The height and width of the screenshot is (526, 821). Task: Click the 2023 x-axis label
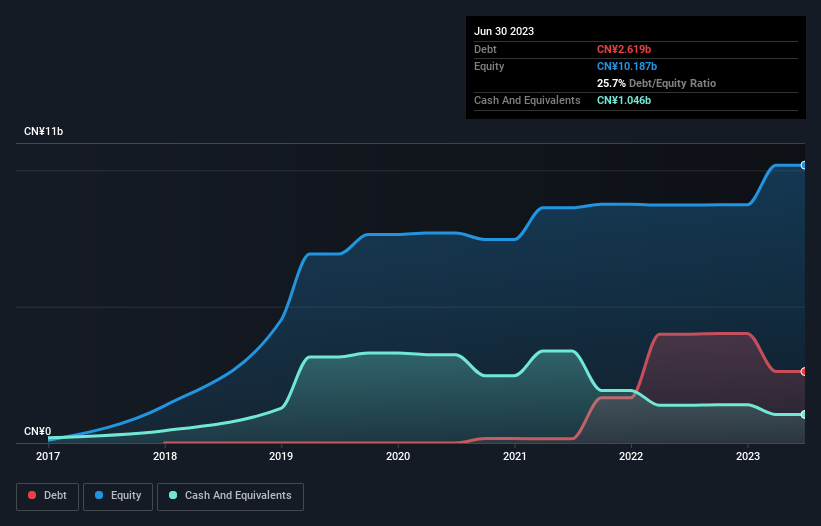click(748, 456)
